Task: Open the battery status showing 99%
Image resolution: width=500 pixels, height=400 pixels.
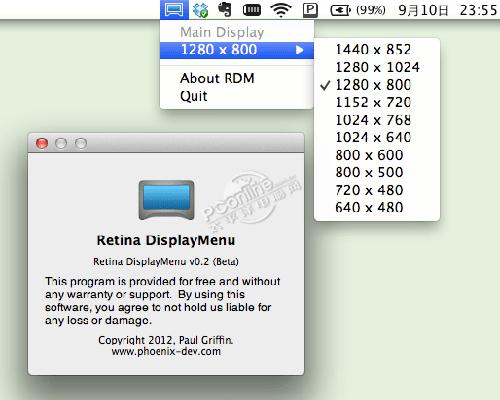Action: coord(358,10)
